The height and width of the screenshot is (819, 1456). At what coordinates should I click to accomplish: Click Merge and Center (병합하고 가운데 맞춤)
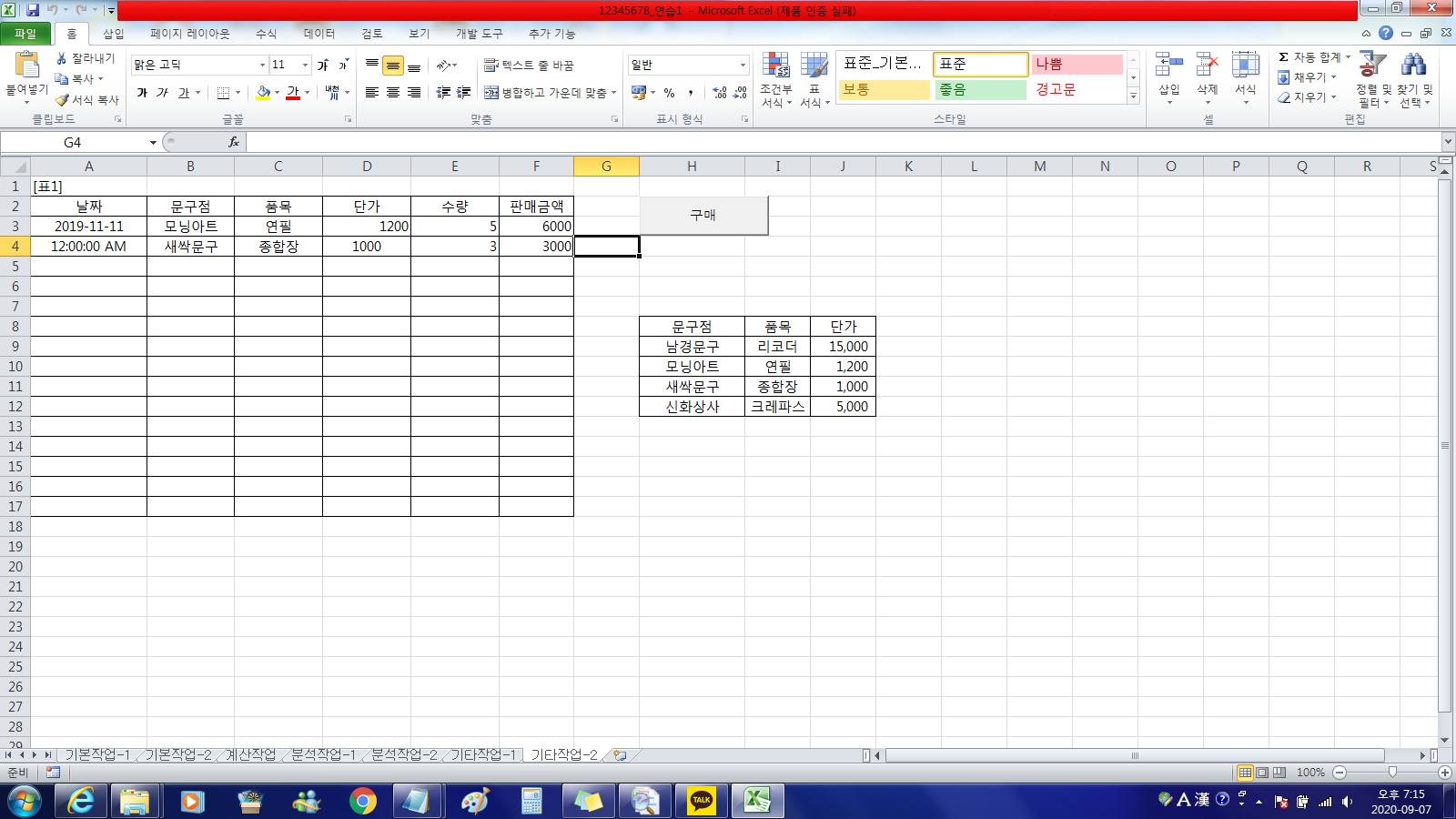[550, 93]
